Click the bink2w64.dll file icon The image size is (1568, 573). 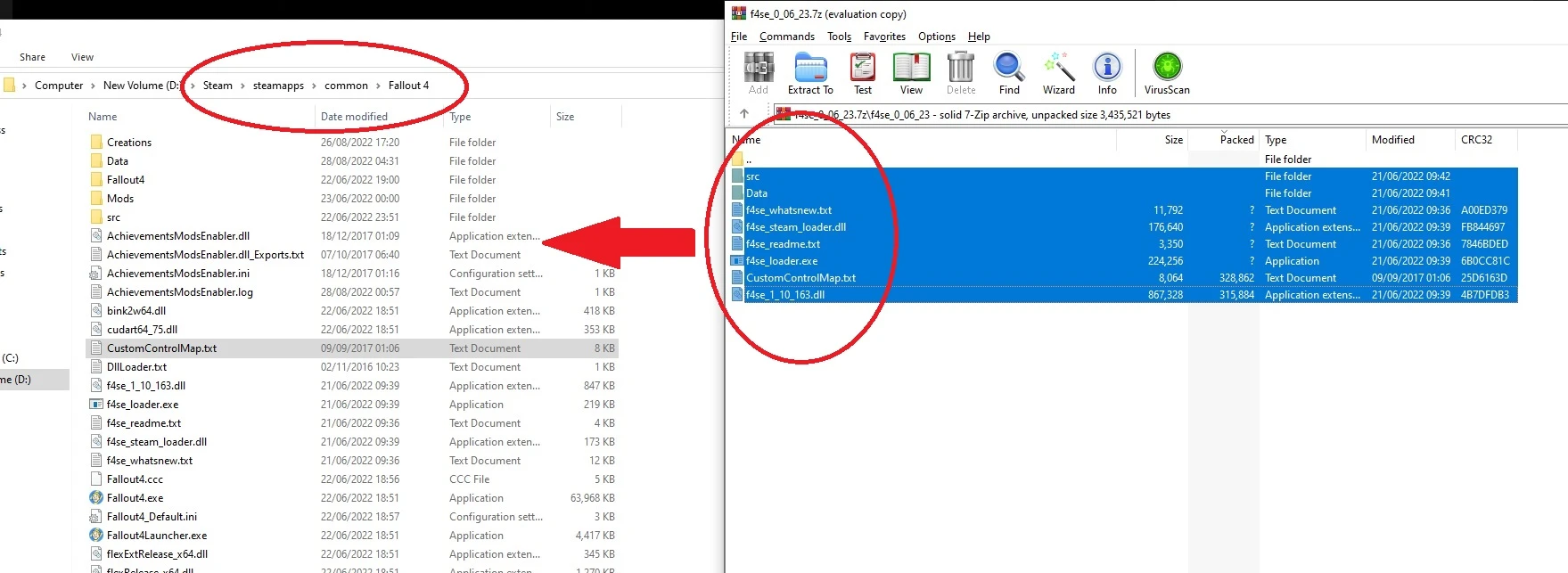[x=96, y=310]
